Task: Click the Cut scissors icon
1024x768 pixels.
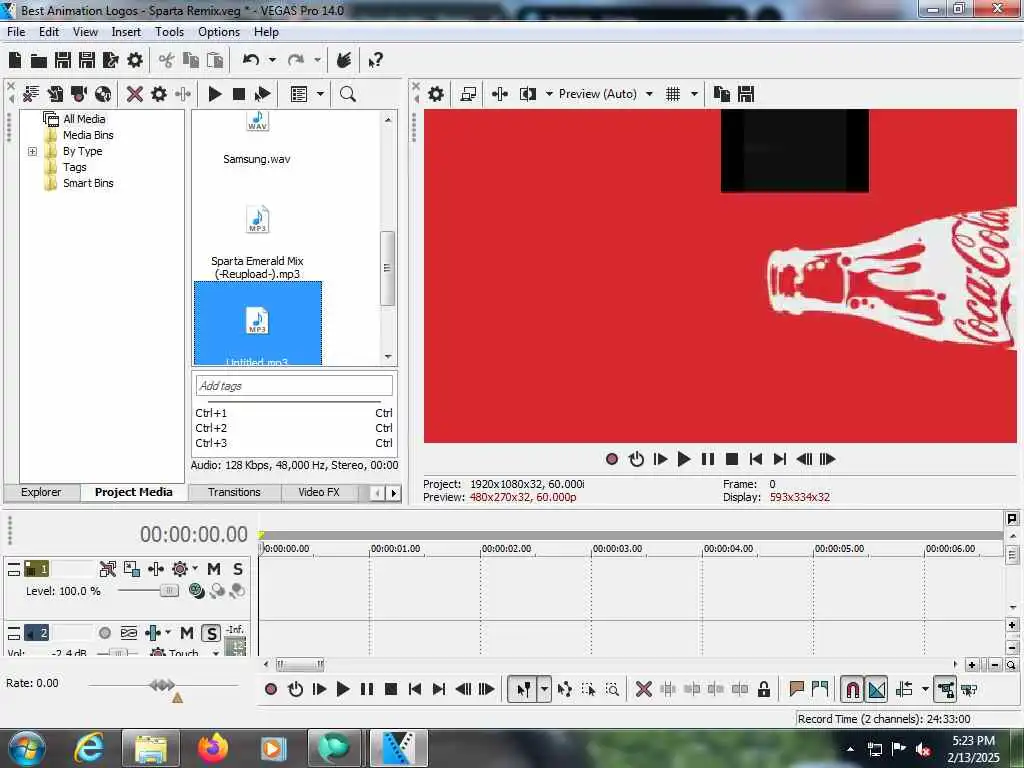Action: [167, 61]
